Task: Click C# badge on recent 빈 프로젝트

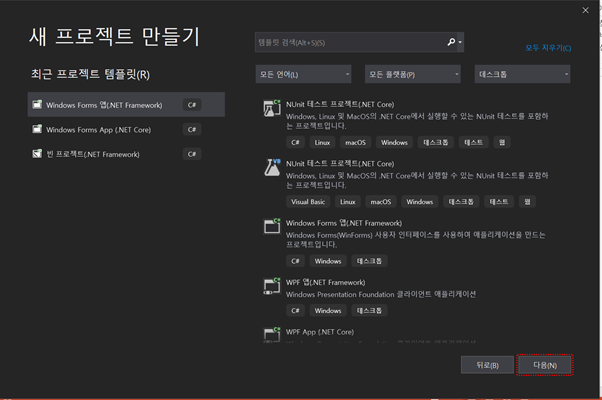Action: point(192,154)
